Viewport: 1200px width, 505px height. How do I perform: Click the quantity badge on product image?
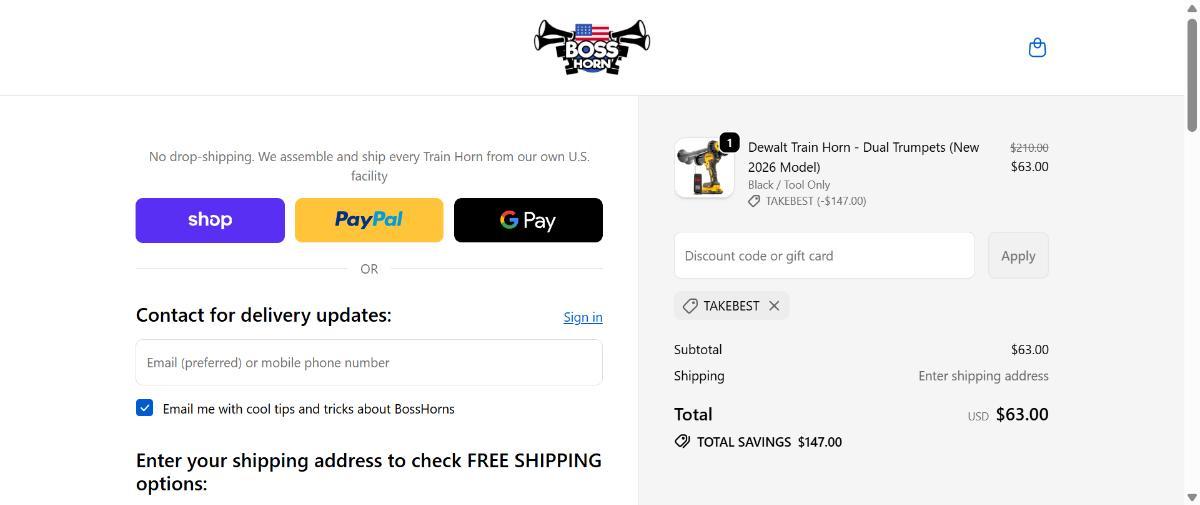pos(729,143)
